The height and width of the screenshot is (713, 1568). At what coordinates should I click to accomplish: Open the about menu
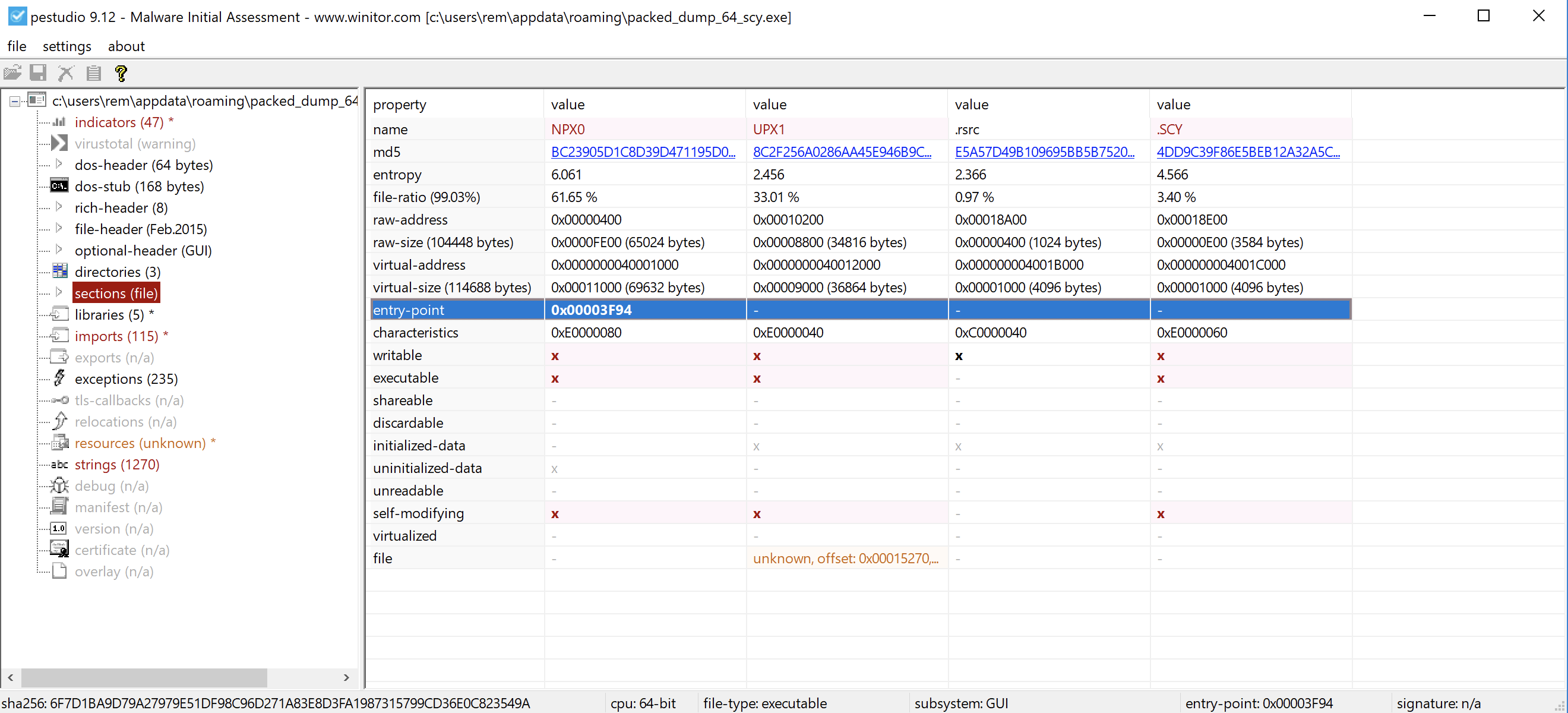click(126, 46)
